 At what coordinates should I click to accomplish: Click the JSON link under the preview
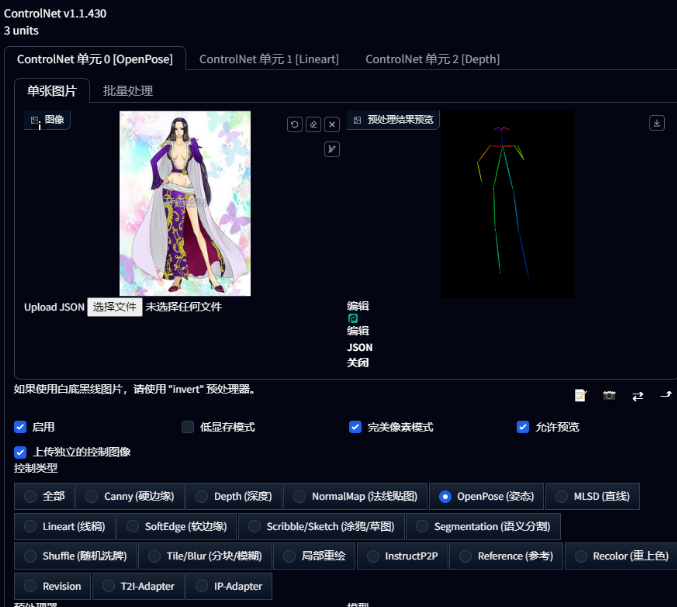(x=360, y=348)
